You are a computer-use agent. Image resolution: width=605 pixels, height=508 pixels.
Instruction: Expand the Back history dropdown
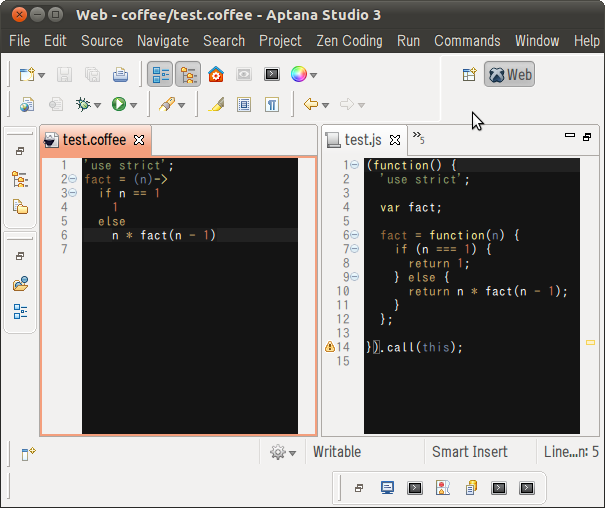pos(326,105)
